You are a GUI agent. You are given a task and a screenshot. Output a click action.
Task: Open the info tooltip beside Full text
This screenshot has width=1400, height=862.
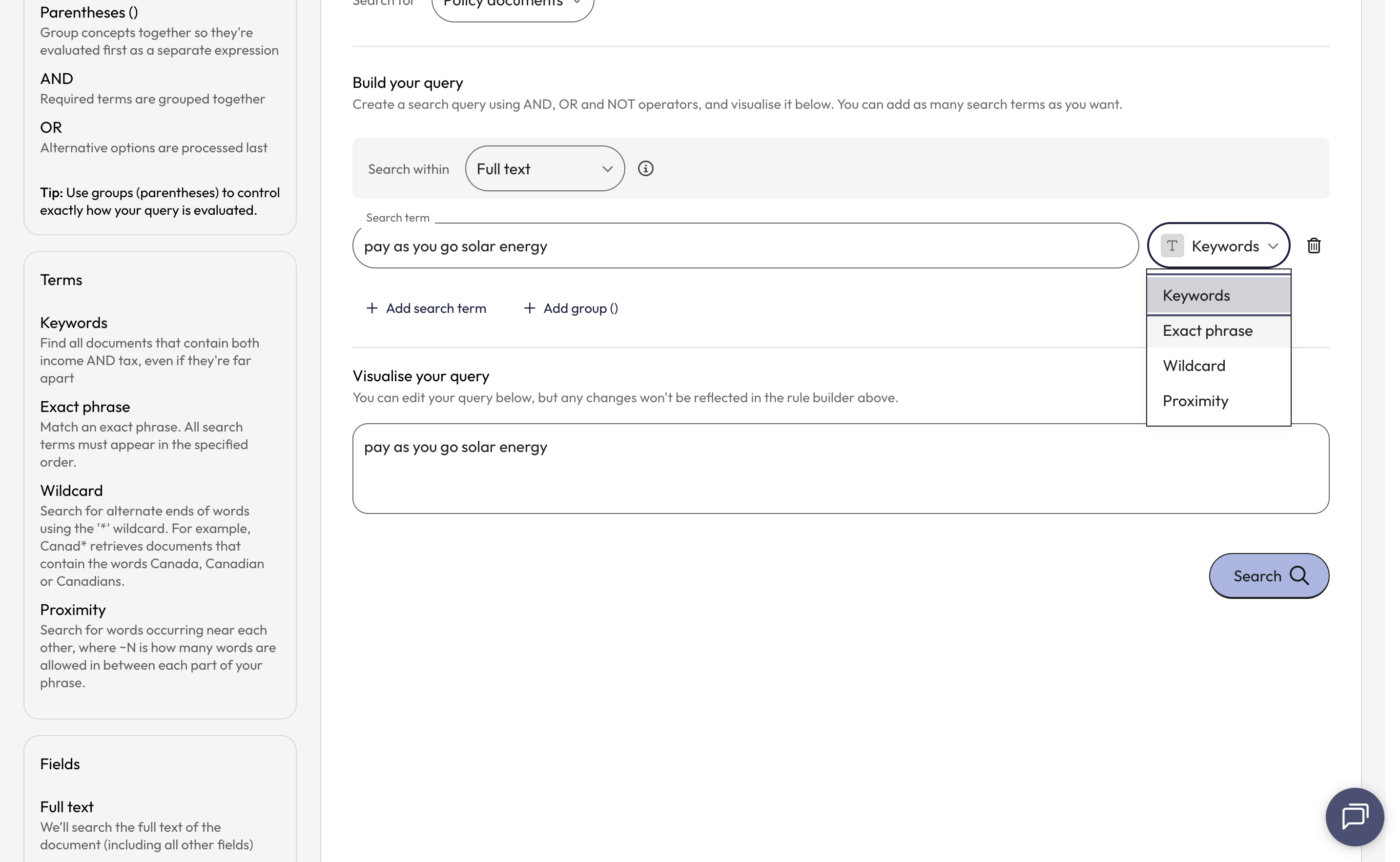point(645,169)
